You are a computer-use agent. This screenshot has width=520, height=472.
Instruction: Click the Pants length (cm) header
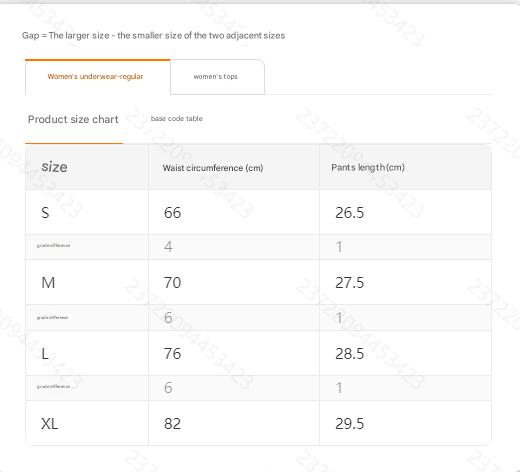368,167
